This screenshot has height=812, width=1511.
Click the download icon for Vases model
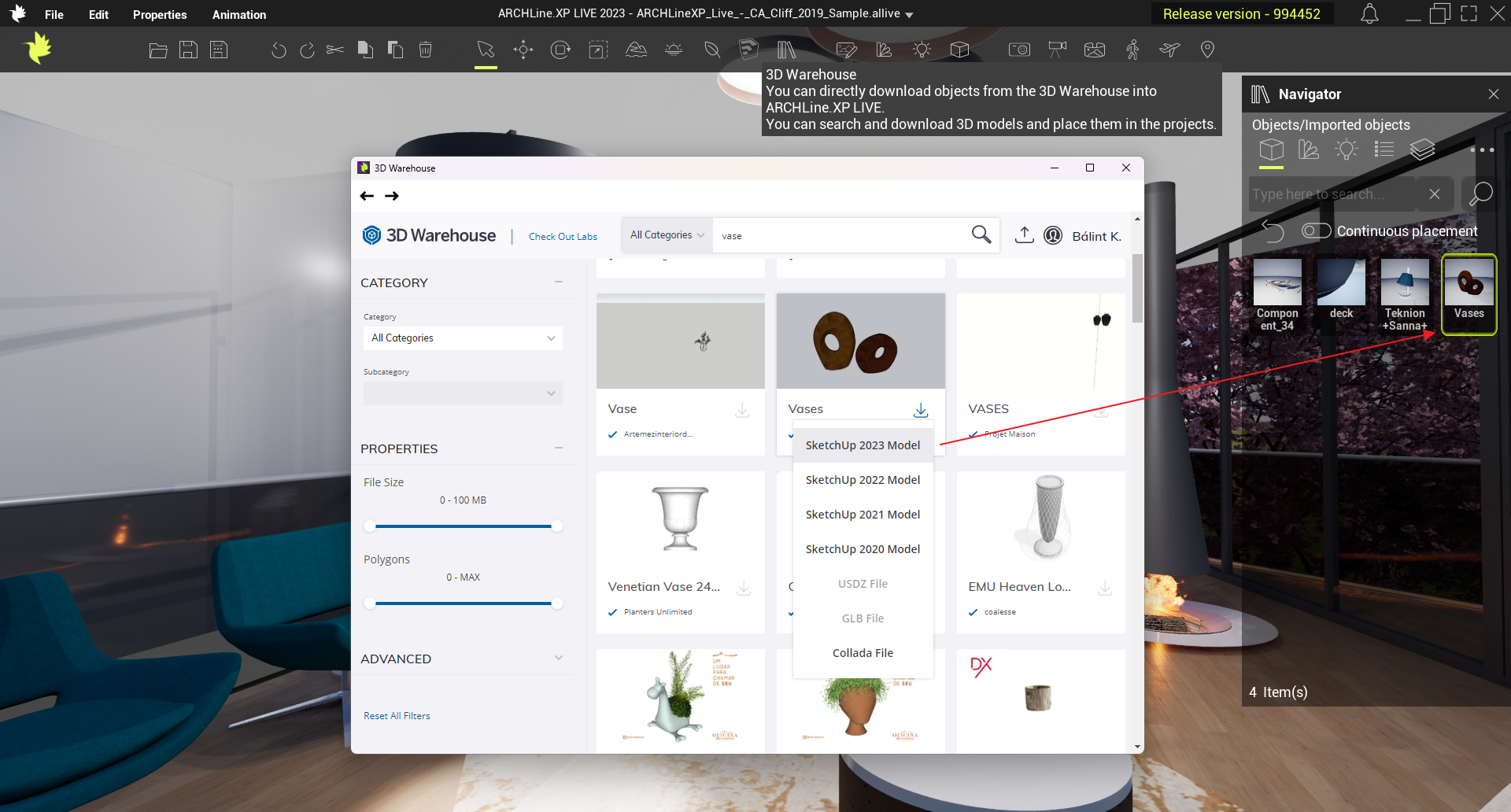(x=921, y=410)
